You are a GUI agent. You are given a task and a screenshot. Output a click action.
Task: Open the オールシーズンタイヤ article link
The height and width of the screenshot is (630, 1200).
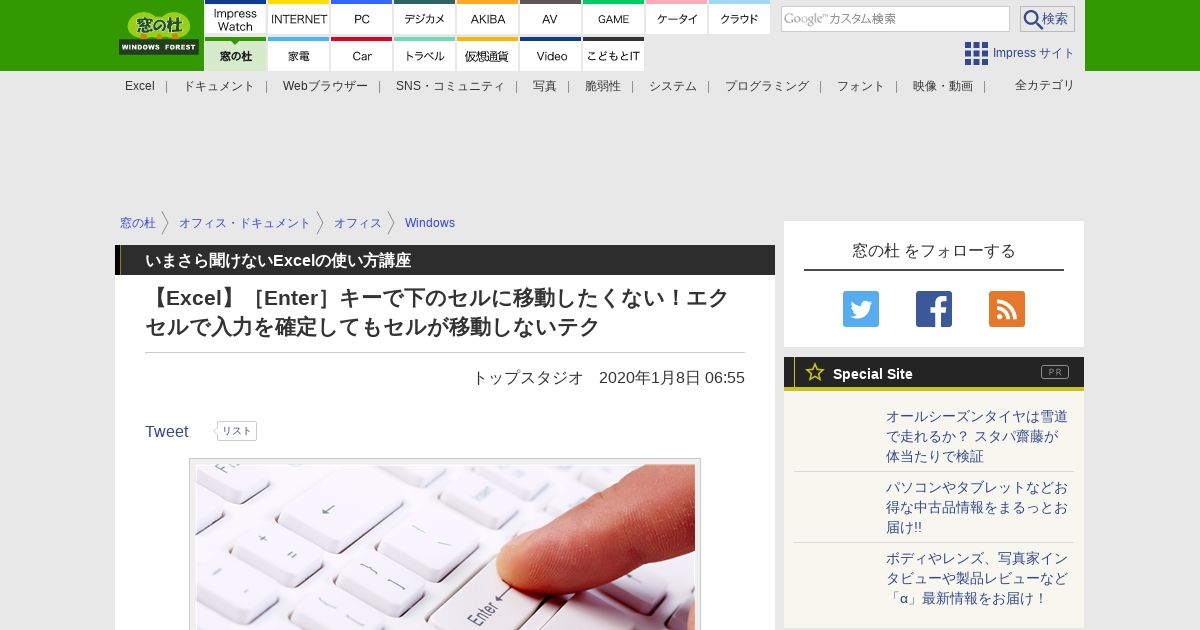point(977,436)
